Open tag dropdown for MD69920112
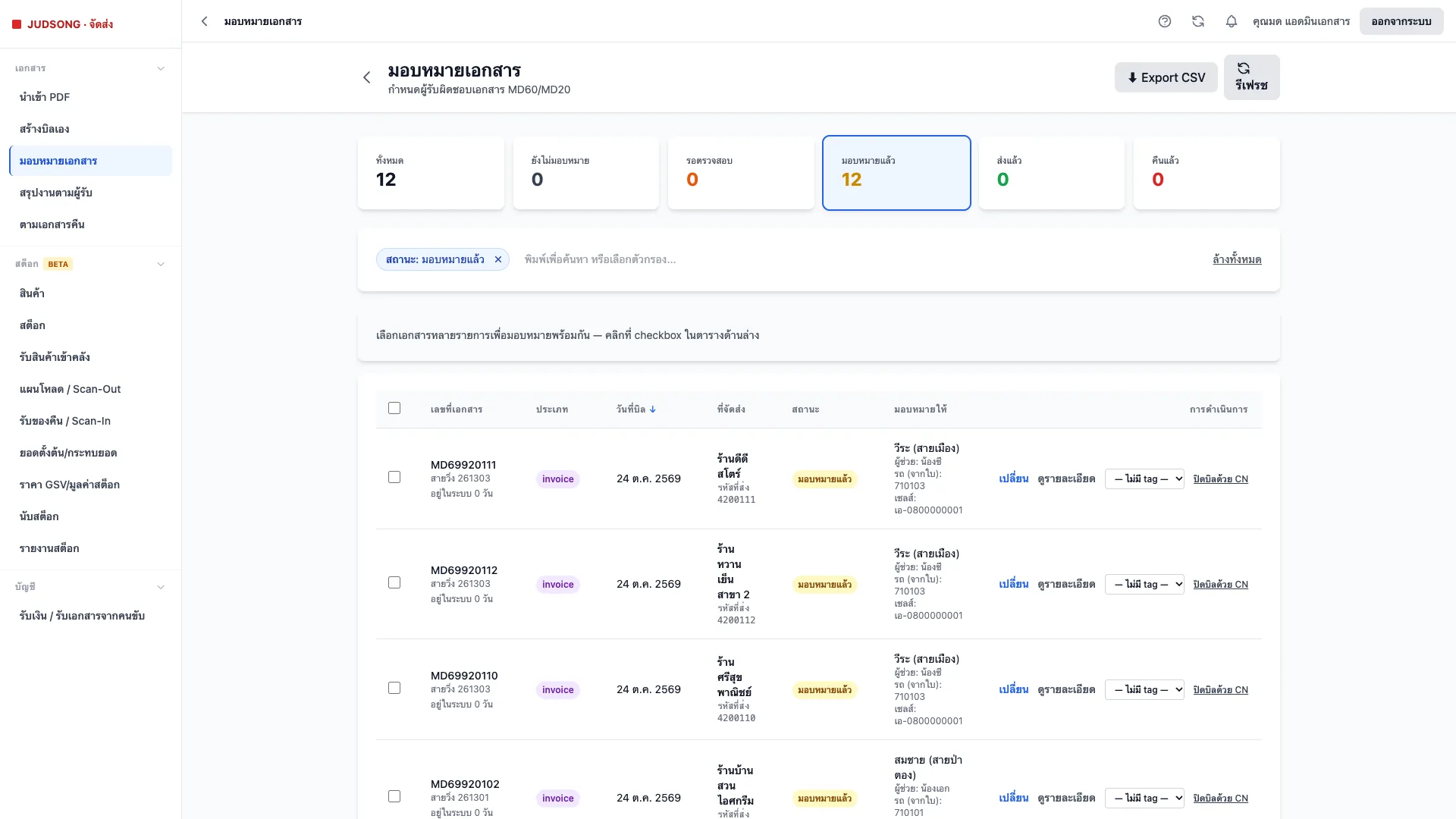 coord(1144,585)
